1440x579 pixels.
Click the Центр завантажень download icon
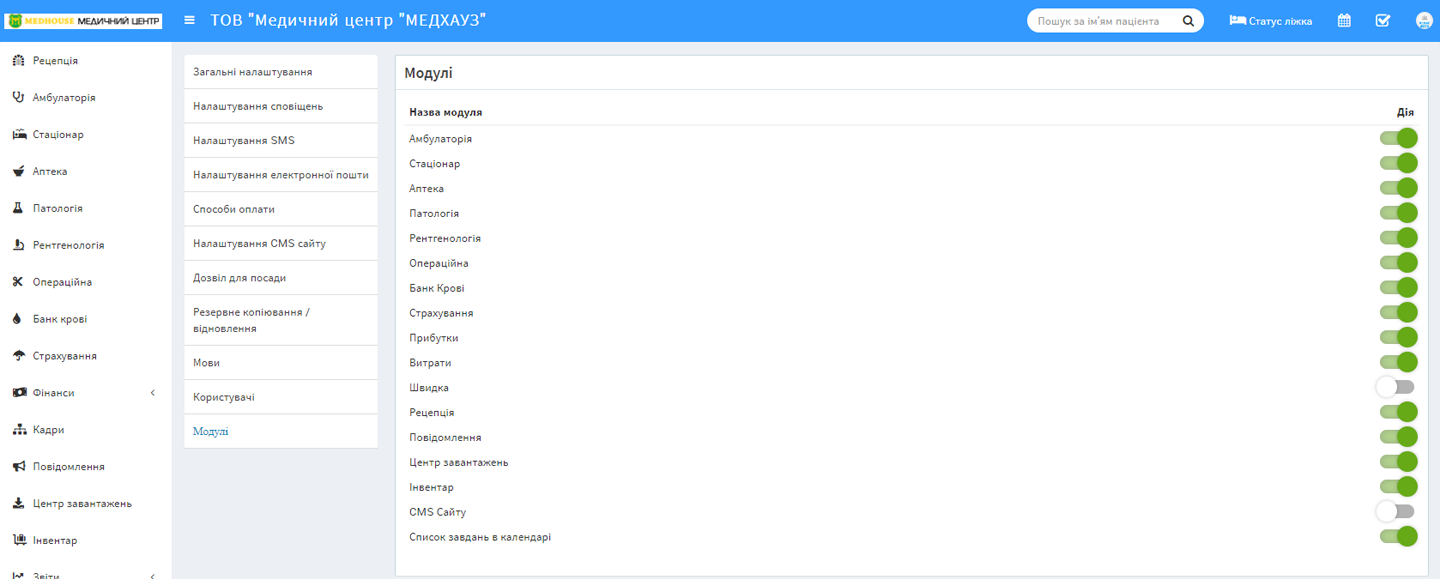pyautogui.click(x=18, y=504)
